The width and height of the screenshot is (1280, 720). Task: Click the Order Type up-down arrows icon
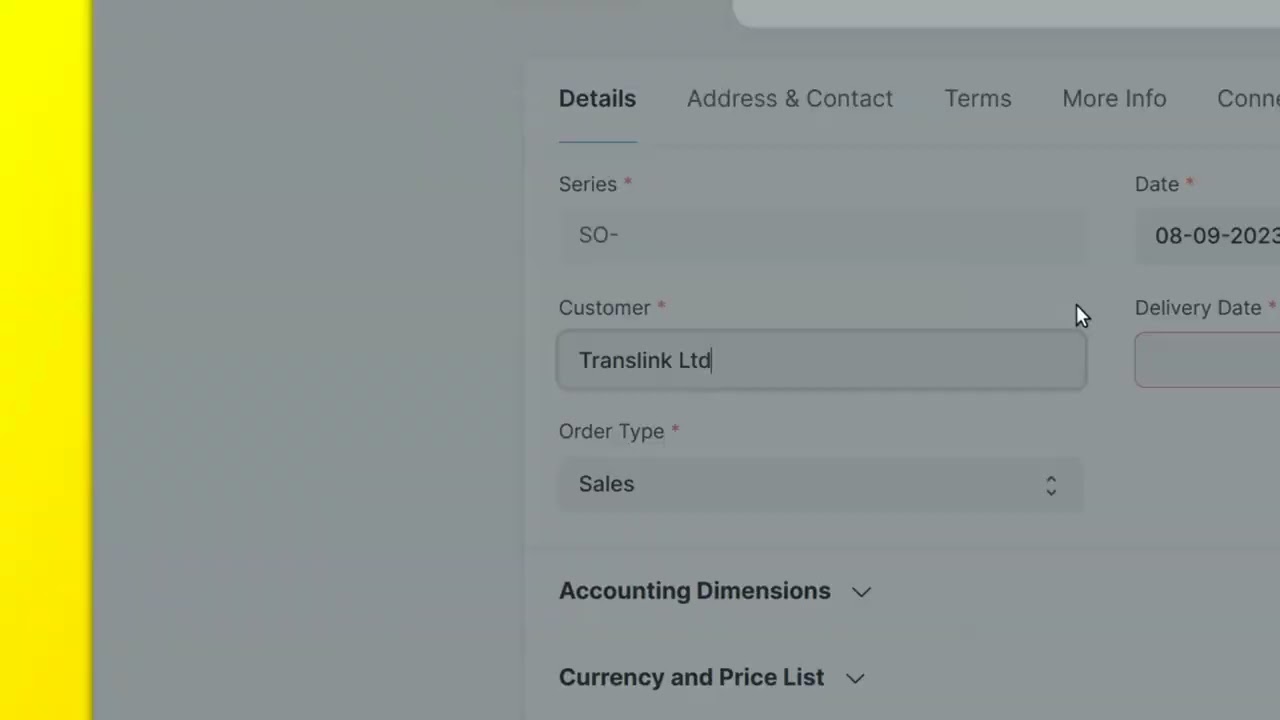point(1051,485)
